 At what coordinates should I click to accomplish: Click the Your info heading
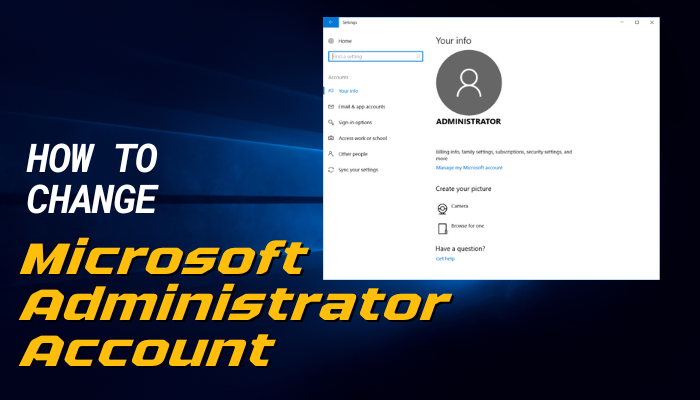point(453,41)
